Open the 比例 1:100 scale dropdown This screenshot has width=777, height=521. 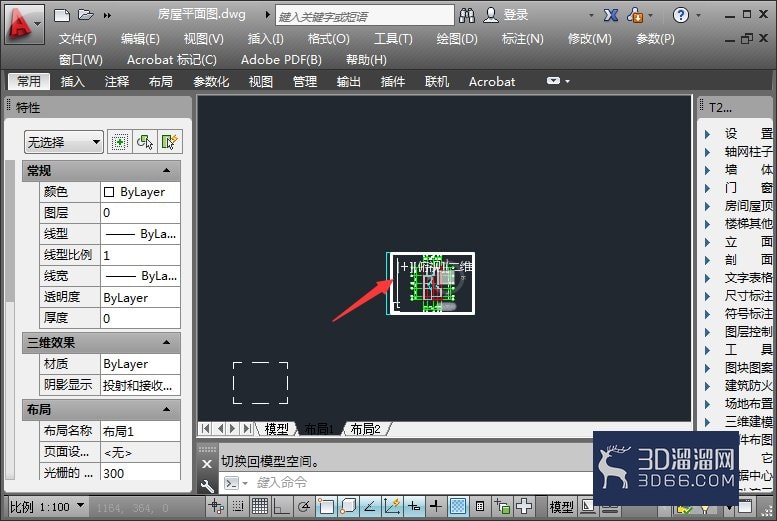pyautogui.click(x=47, y=507)
